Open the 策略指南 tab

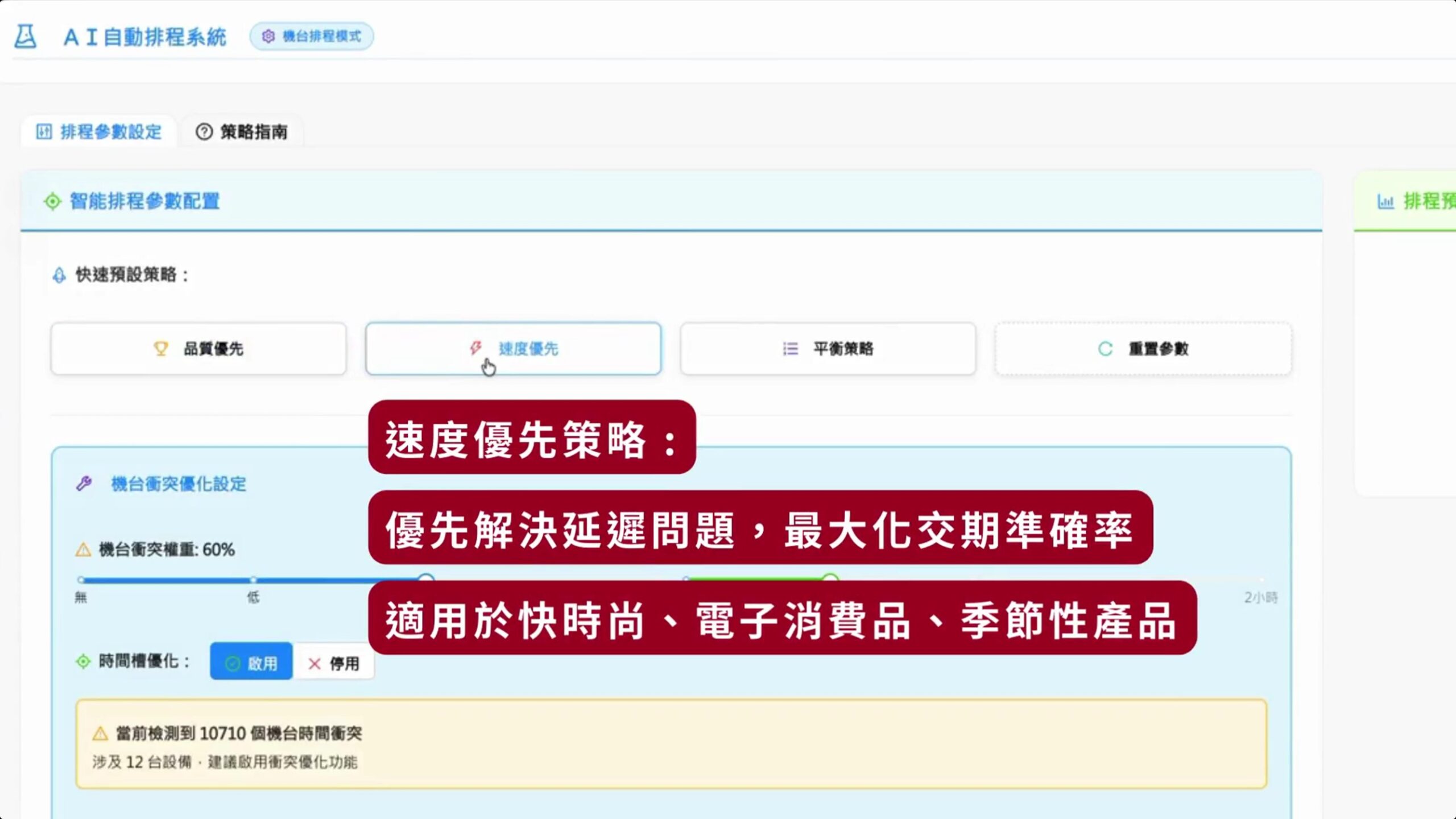(242, 132)
